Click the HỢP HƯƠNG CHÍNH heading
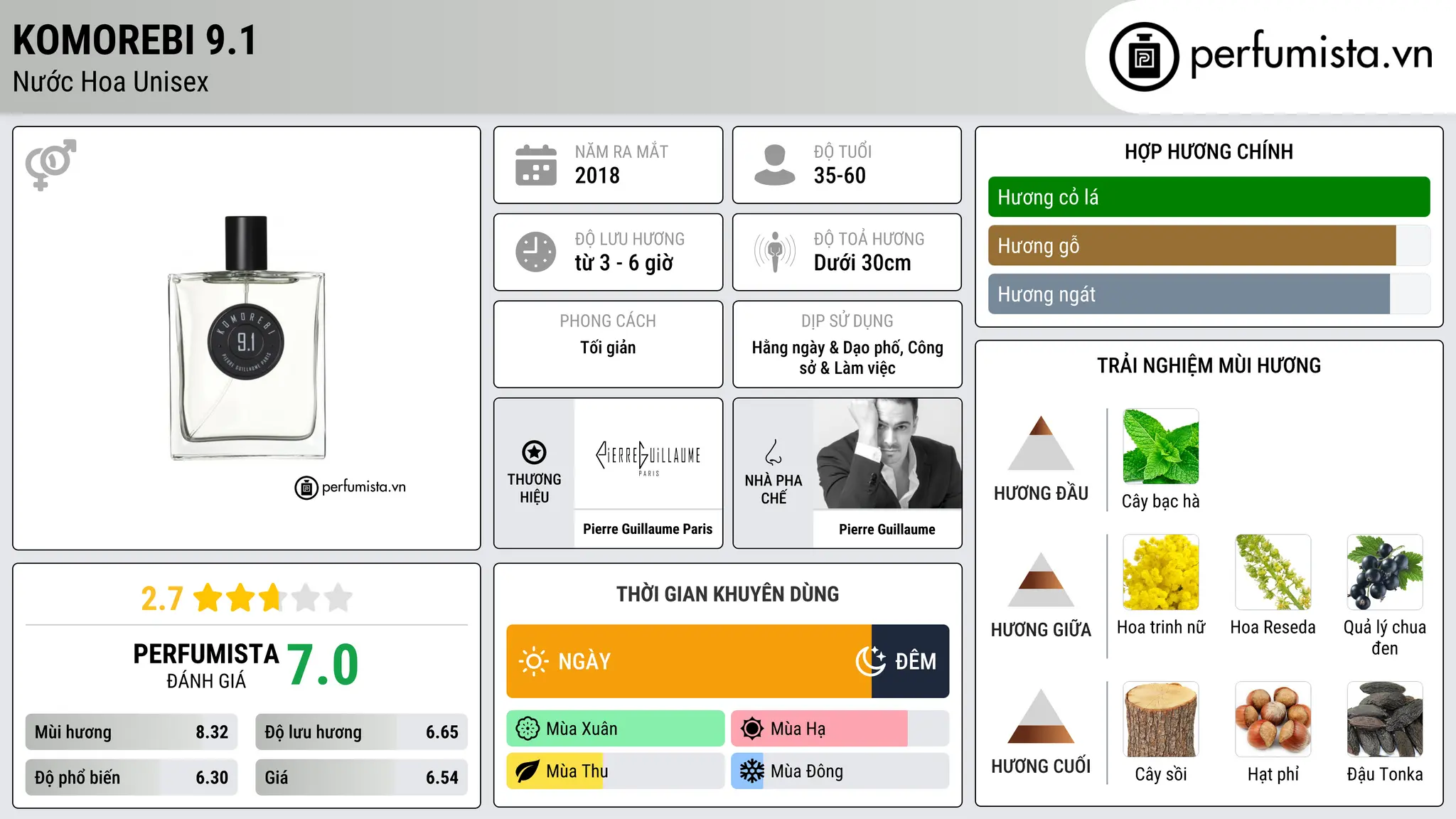The width and height of the screenshot is (1456, 819). [x=1209, y=151]
